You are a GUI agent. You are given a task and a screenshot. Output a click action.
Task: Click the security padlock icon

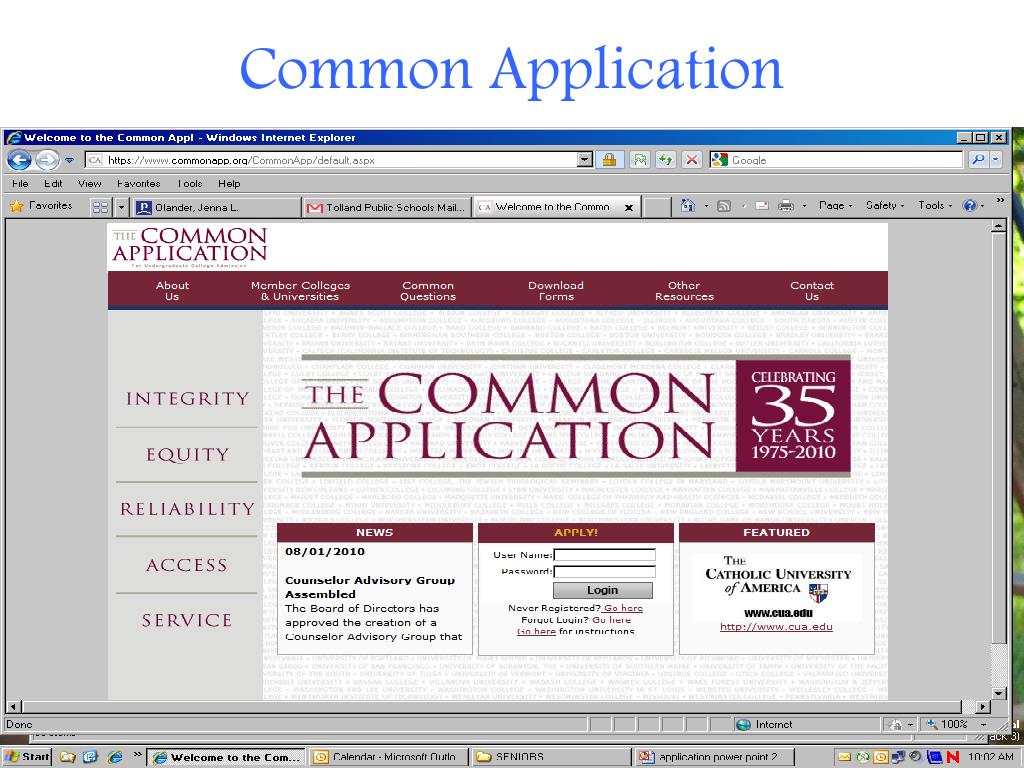tap(609, 160)
